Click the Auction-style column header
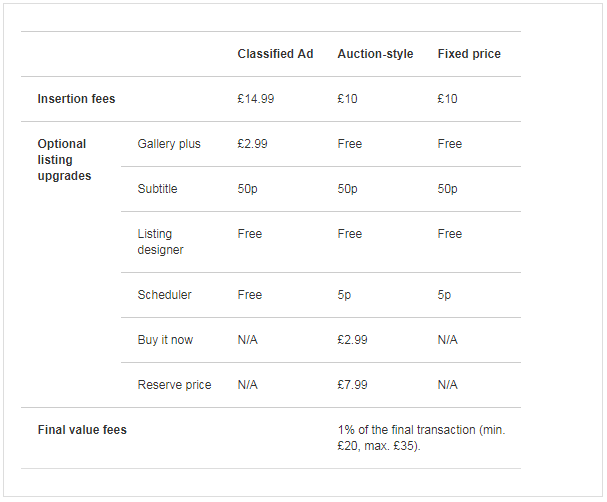The image size is (607, 502). click(x=375, y=54)
